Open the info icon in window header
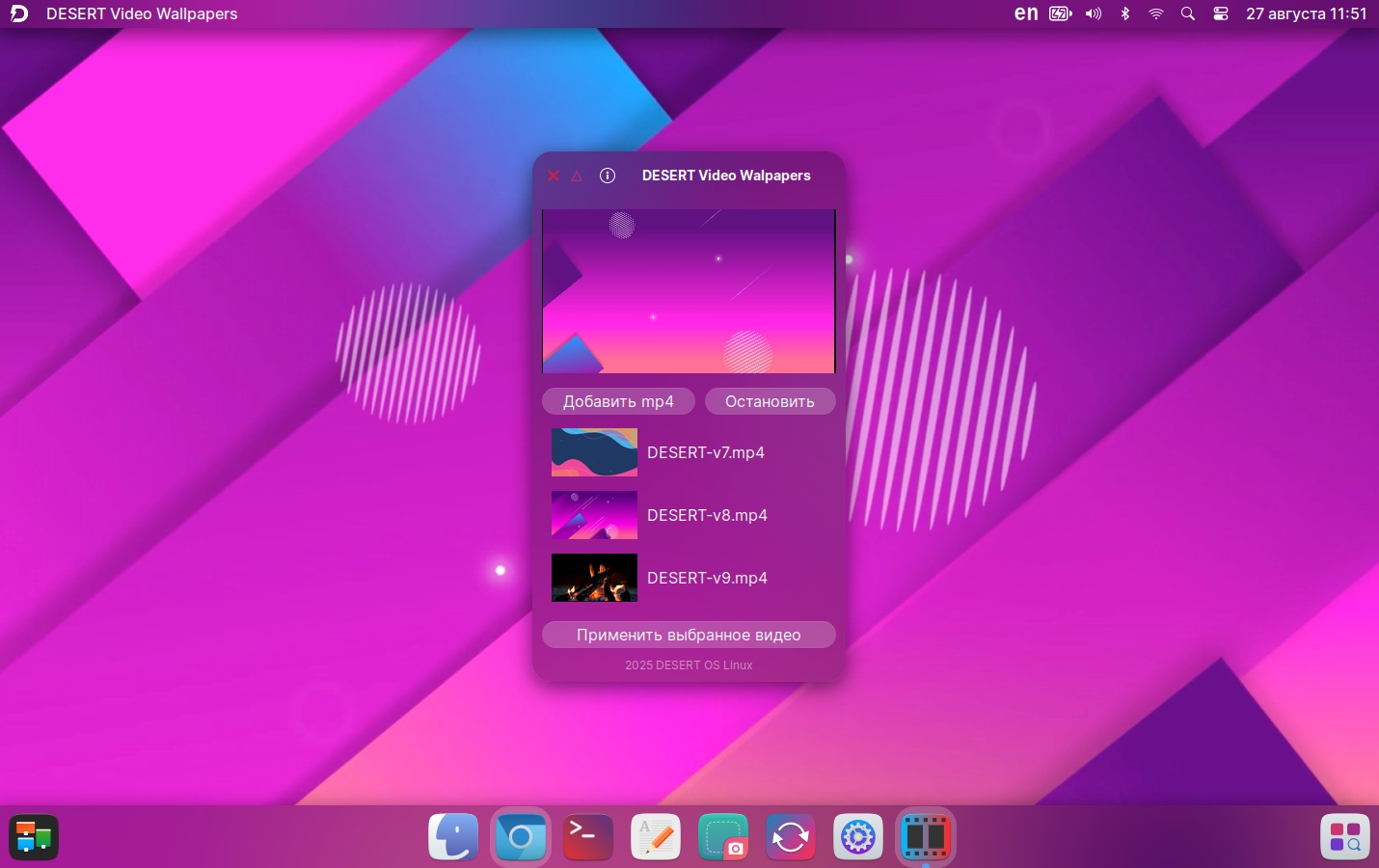The height and width of the screenshot is (868, 1379). click(x=608, y=176)
